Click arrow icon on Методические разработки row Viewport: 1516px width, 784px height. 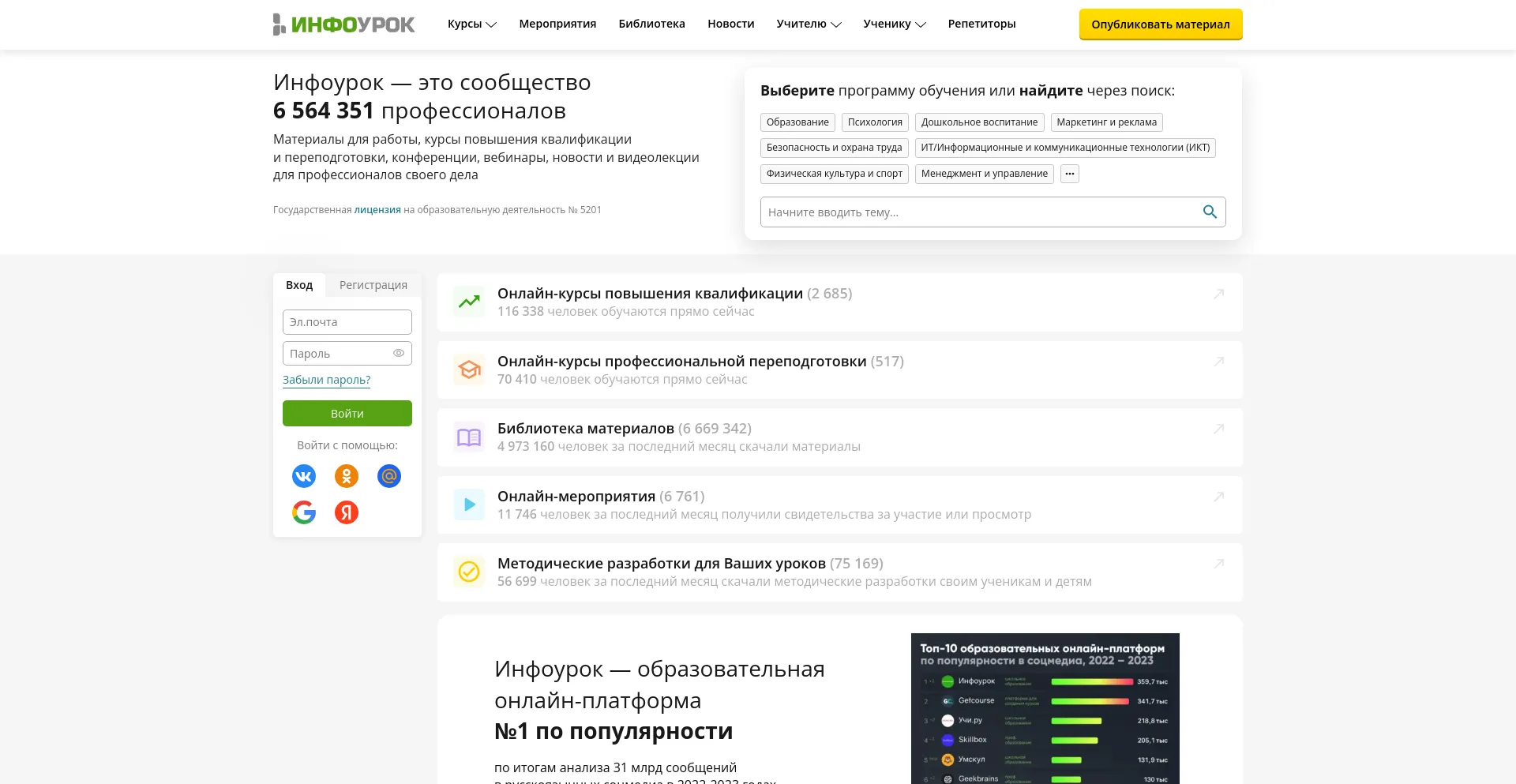coord(1218,564)
